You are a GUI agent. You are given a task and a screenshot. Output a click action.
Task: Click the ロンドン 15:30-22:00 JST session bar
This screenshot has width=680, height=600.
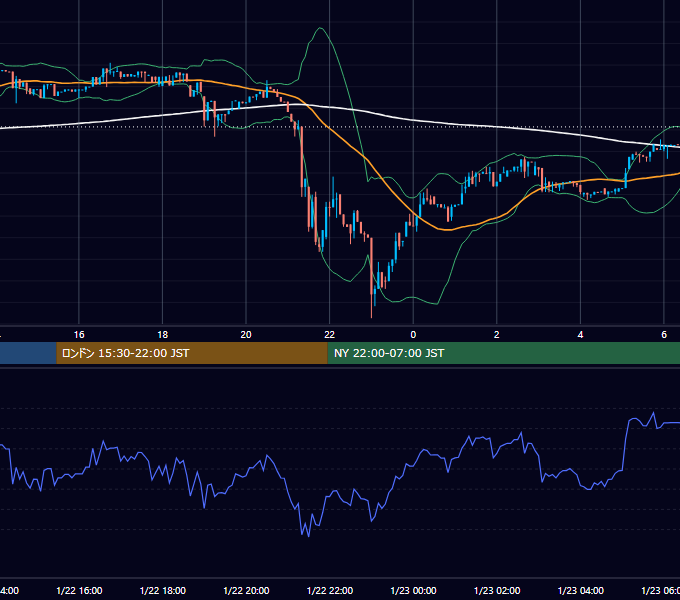click(192, 353)
